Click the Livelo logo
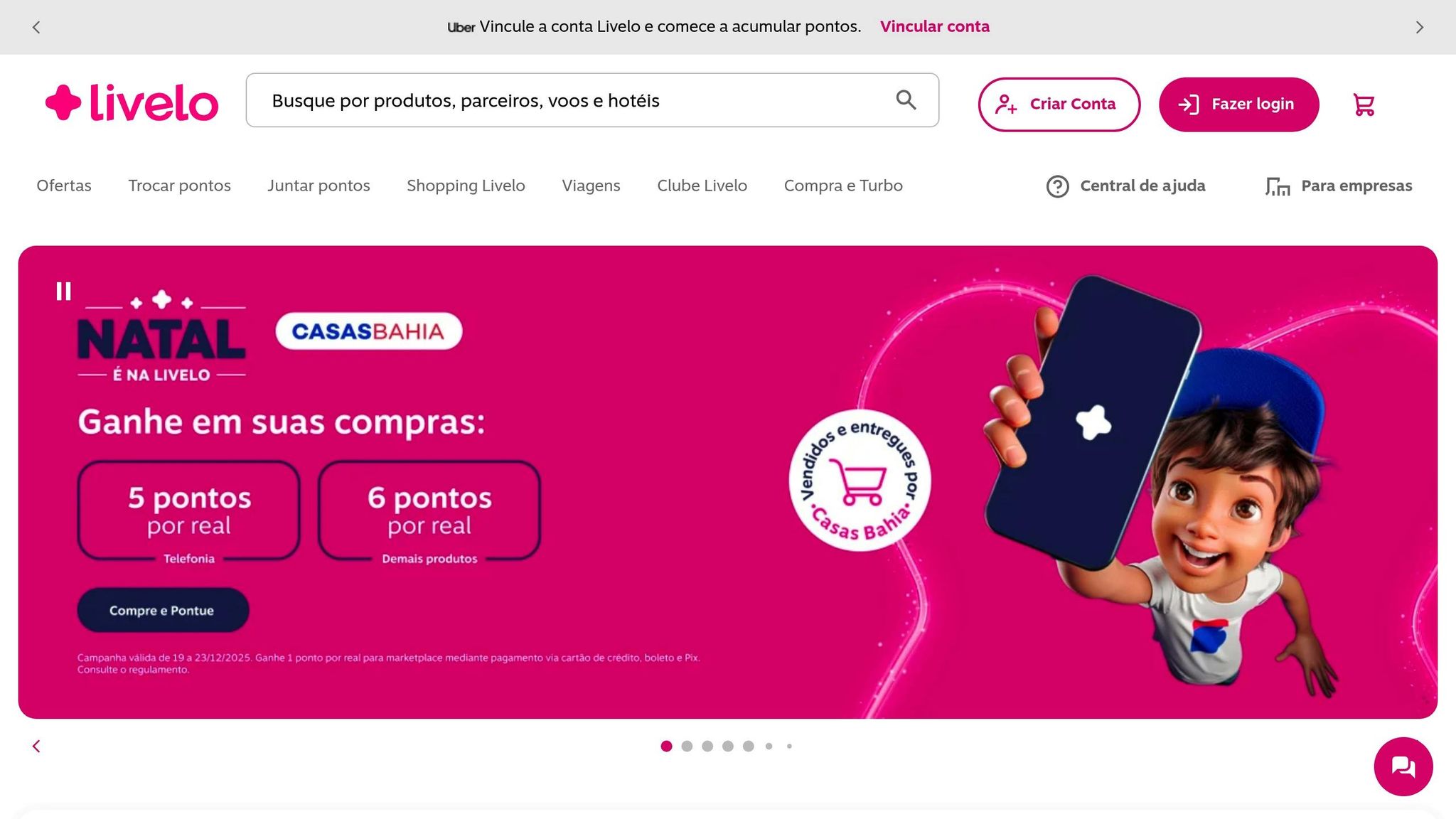Viewport: 1456px width, 819px height. pos(132,102)
